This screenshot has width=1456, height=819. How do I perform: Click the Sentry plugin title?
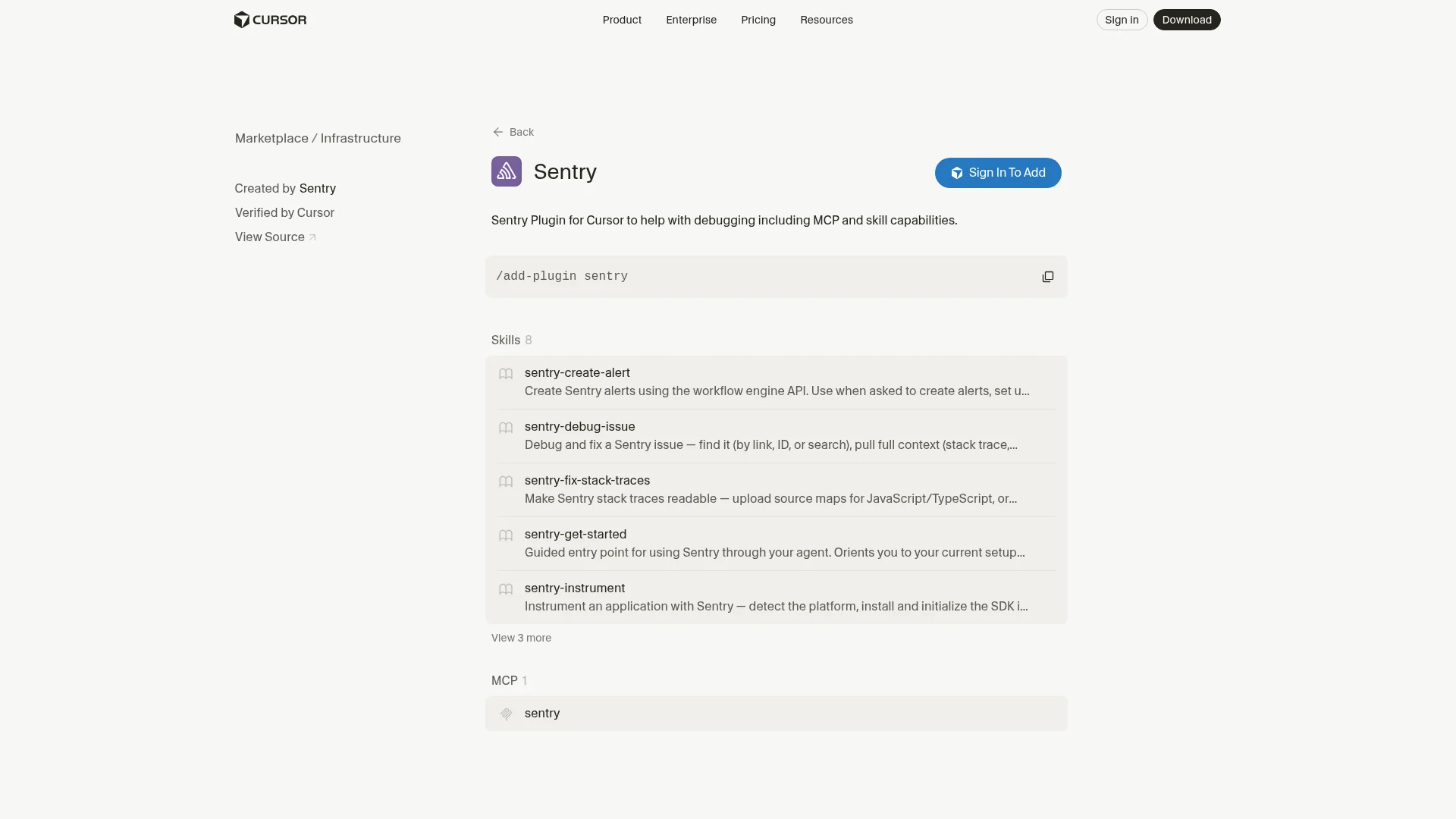tap(565, 171)
